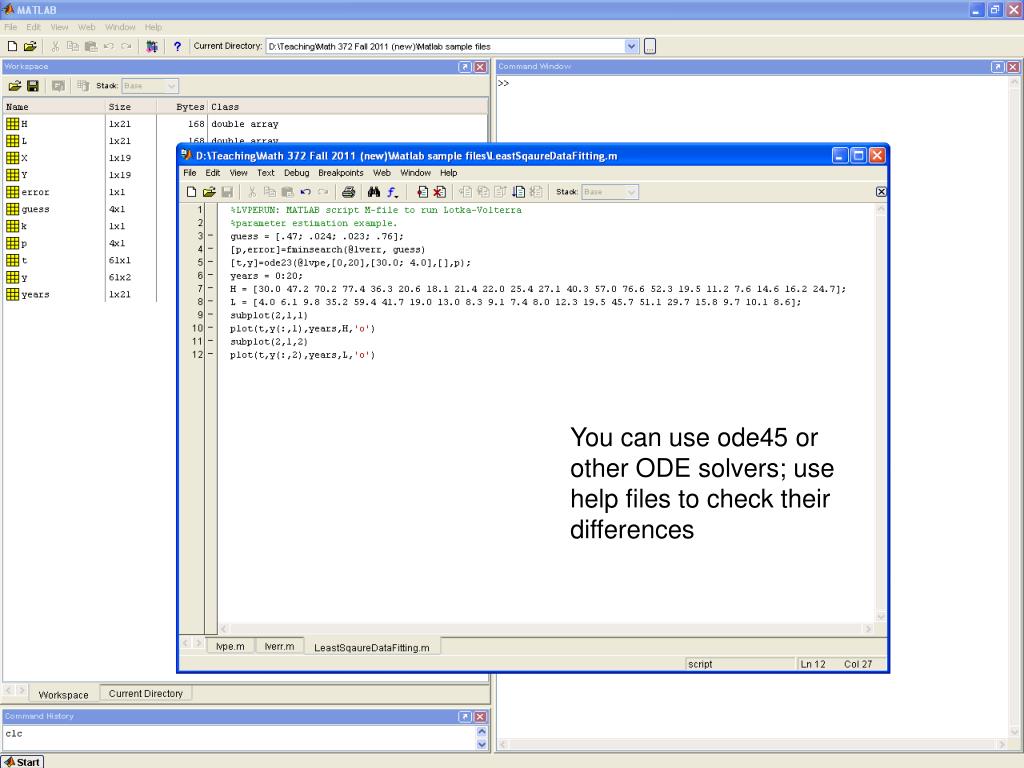The width and height of the screenshot is (1024, 768).
Task: Toggle breakpoint dash on line 10
Action: 211,328
